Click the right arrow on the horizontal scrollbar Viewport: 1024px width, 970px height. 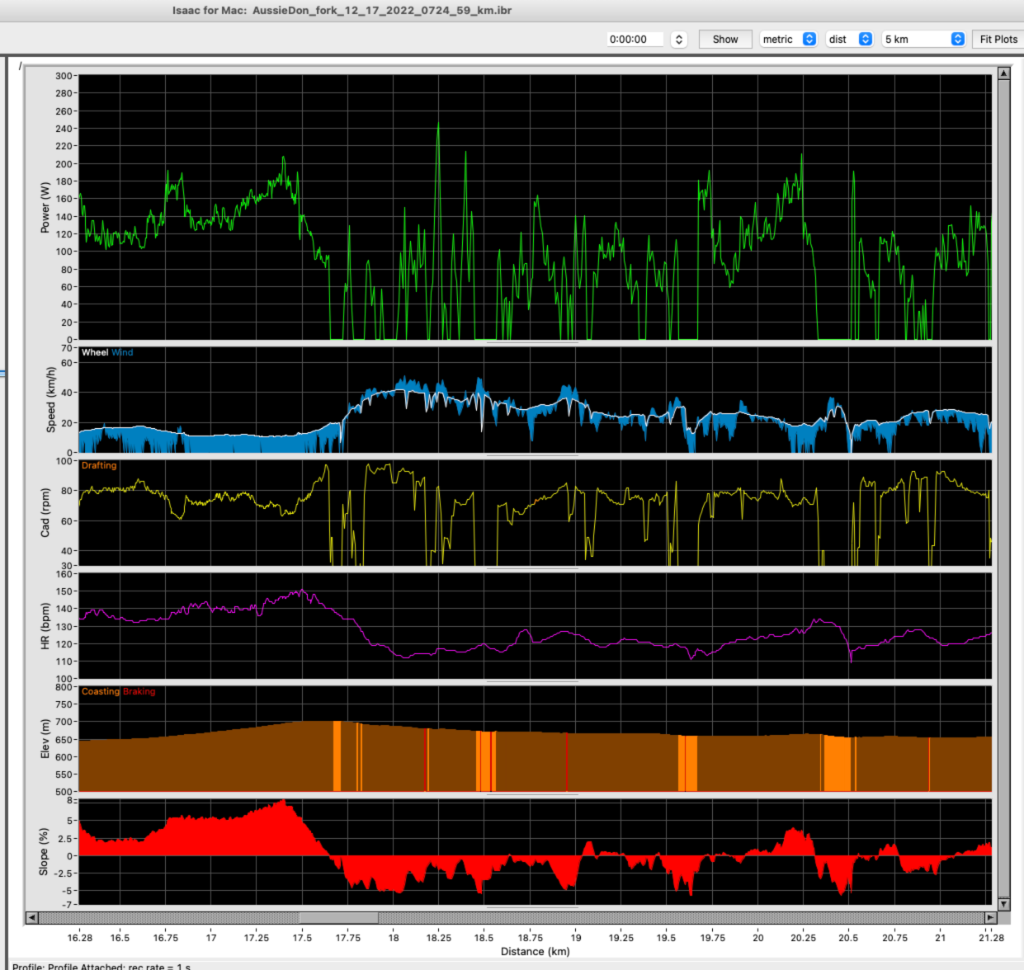pos(989,917)
